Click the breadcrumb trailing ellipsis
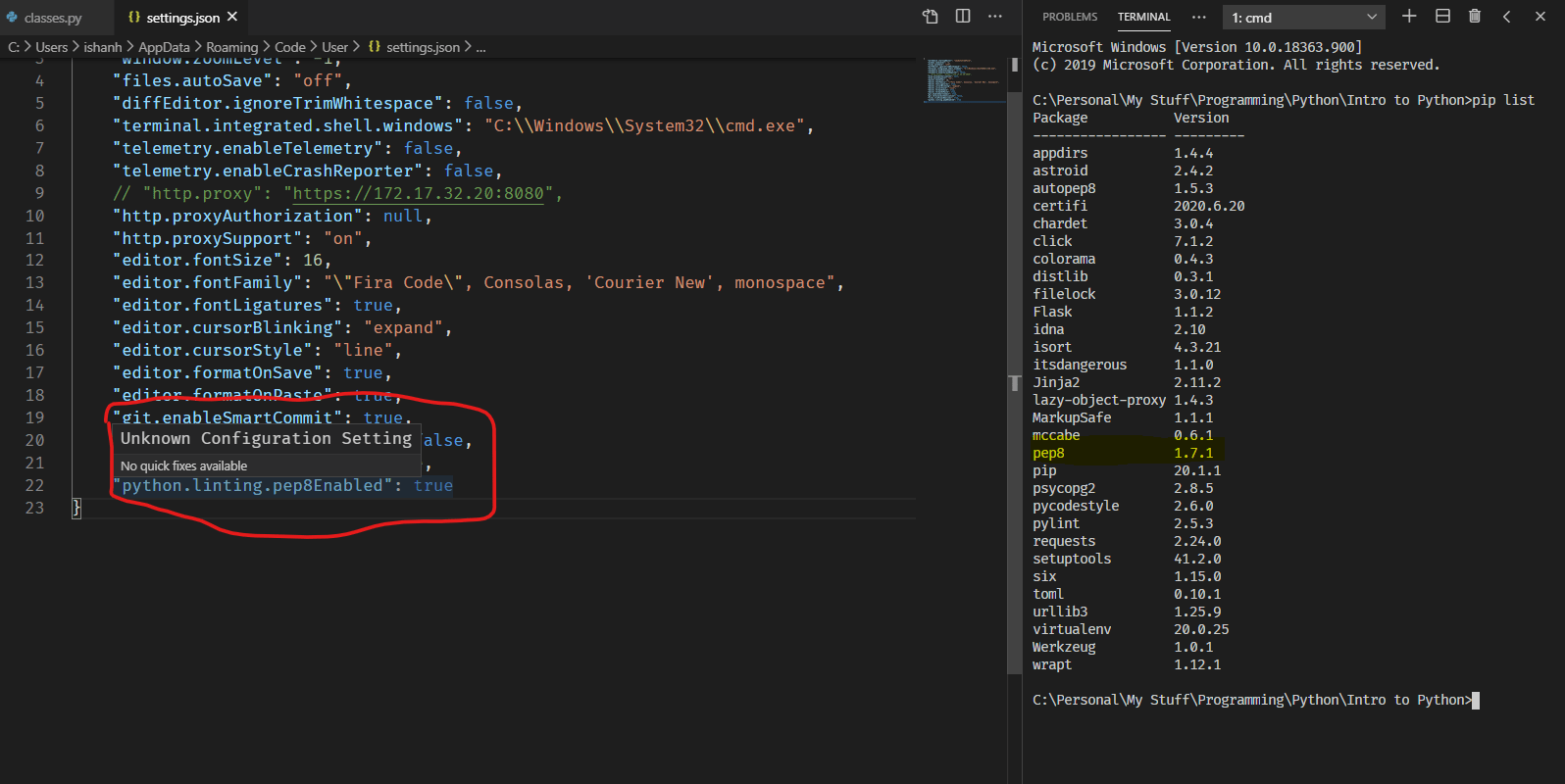This screenshot has width=1565, height=784. pos(480,47)
